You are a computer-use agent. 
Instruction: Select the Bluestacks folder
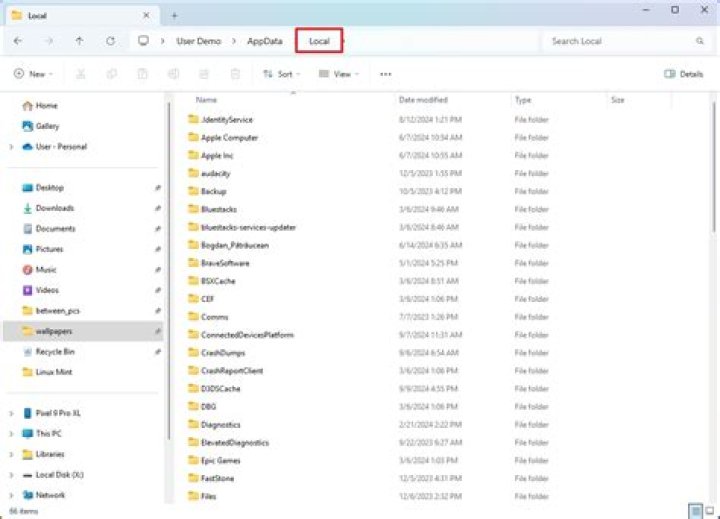click(213, 209)
